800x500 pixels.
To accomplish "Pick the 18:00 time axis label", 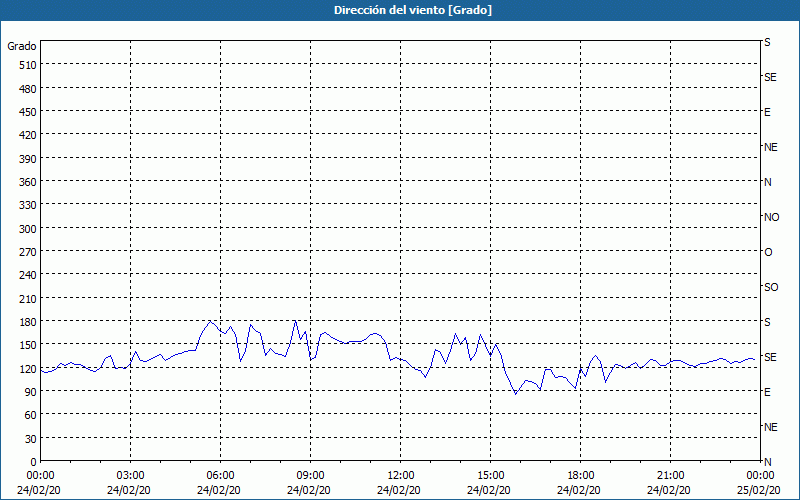I will pyautogui.click(x=581, y=476).
